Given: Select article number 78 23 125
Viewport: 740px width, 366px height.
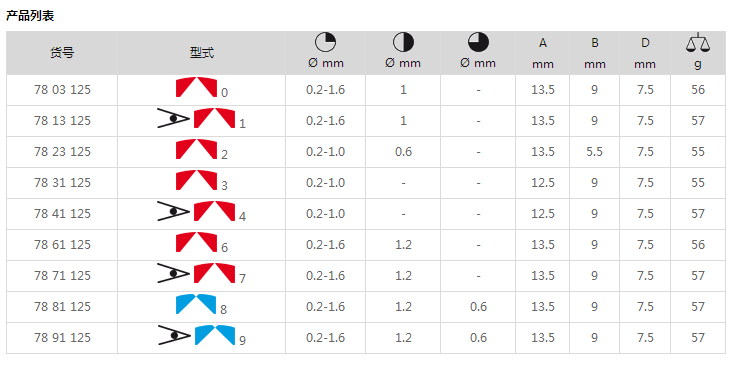Looking at the screenshot, I should pos(62,152).
